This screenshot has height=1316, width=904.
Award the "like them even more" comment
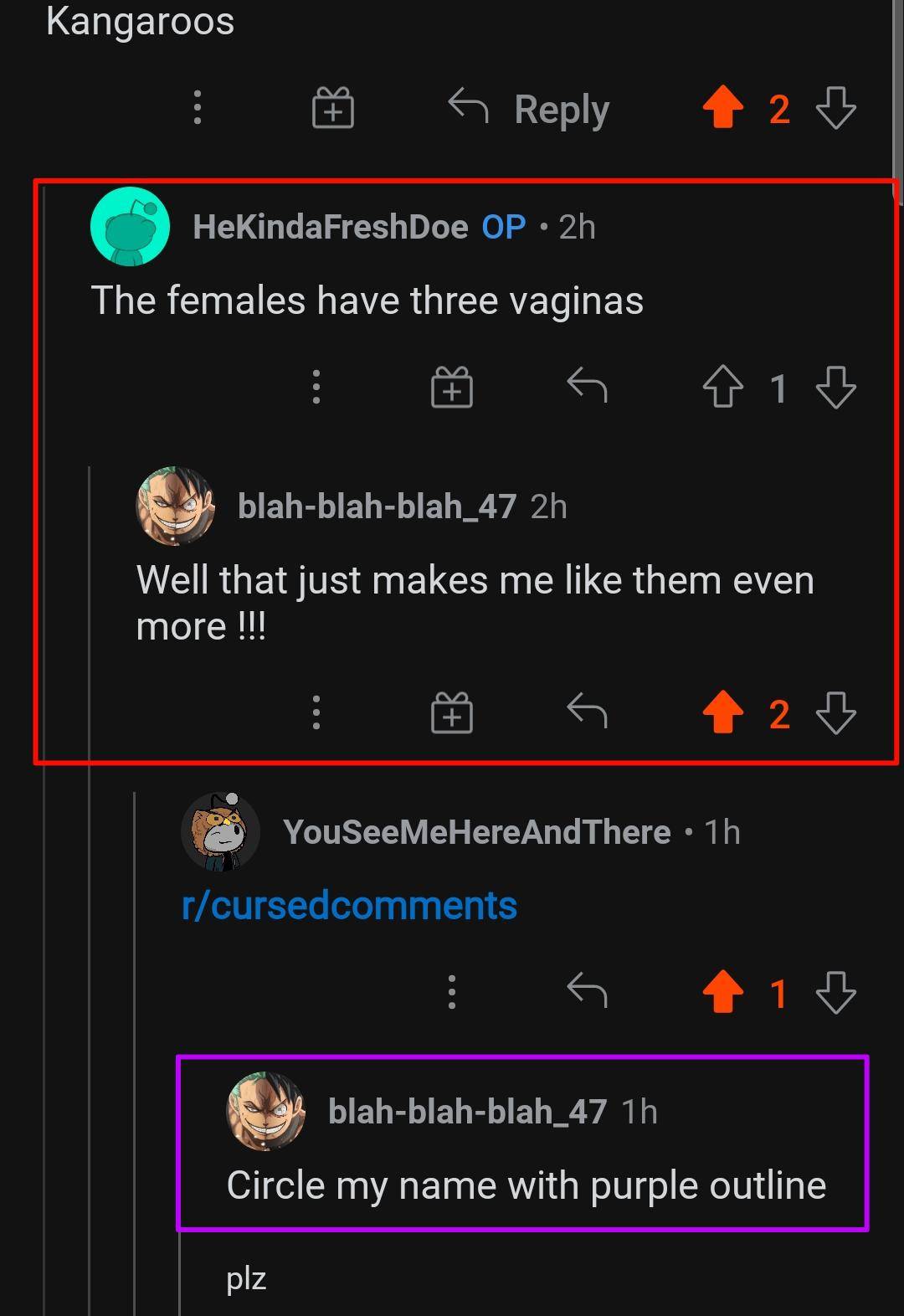click(452, 713)
